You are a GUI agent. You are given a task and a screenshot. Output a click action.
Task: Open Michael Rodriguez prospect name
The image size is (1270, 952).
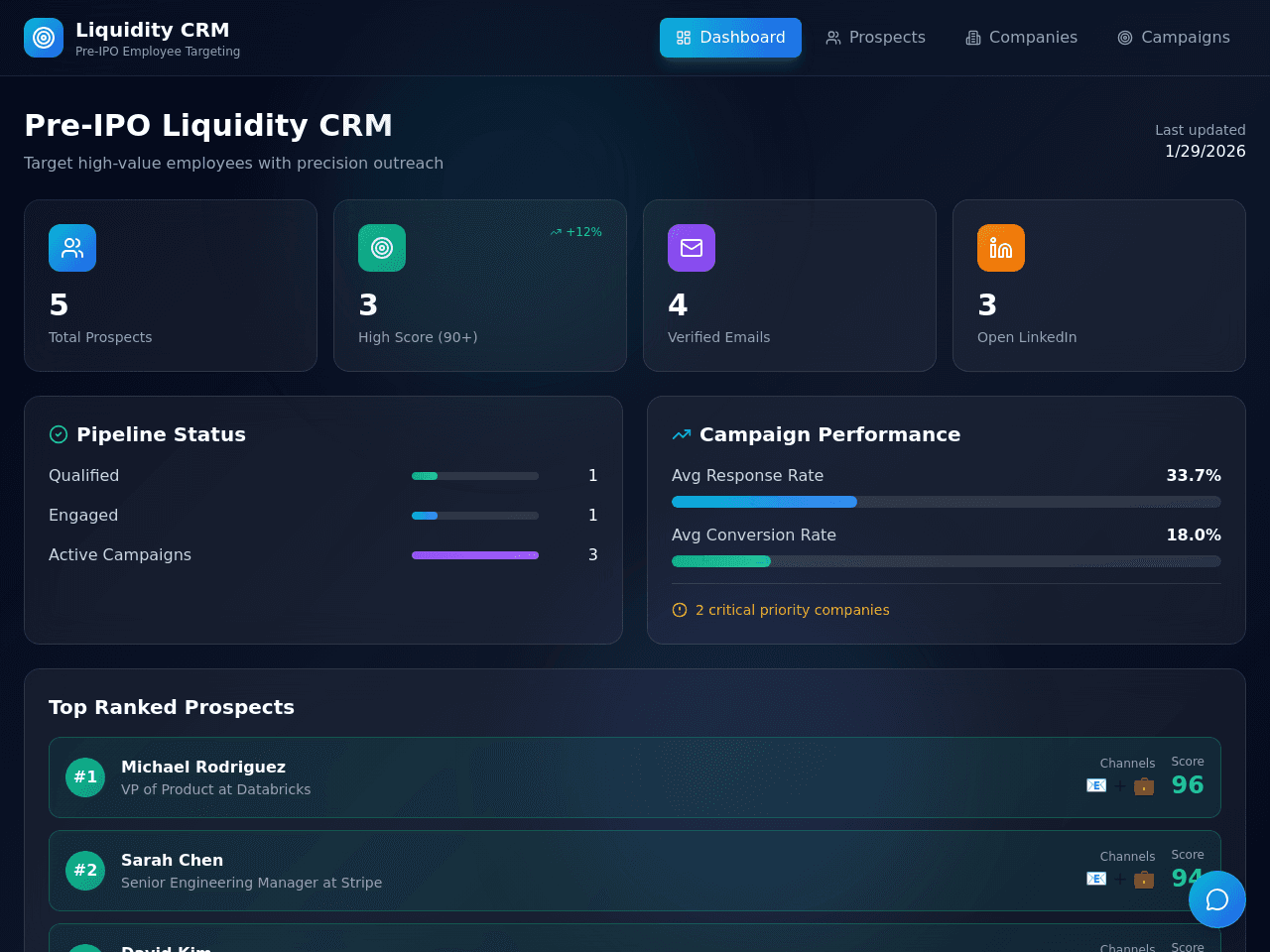[203, 767]
